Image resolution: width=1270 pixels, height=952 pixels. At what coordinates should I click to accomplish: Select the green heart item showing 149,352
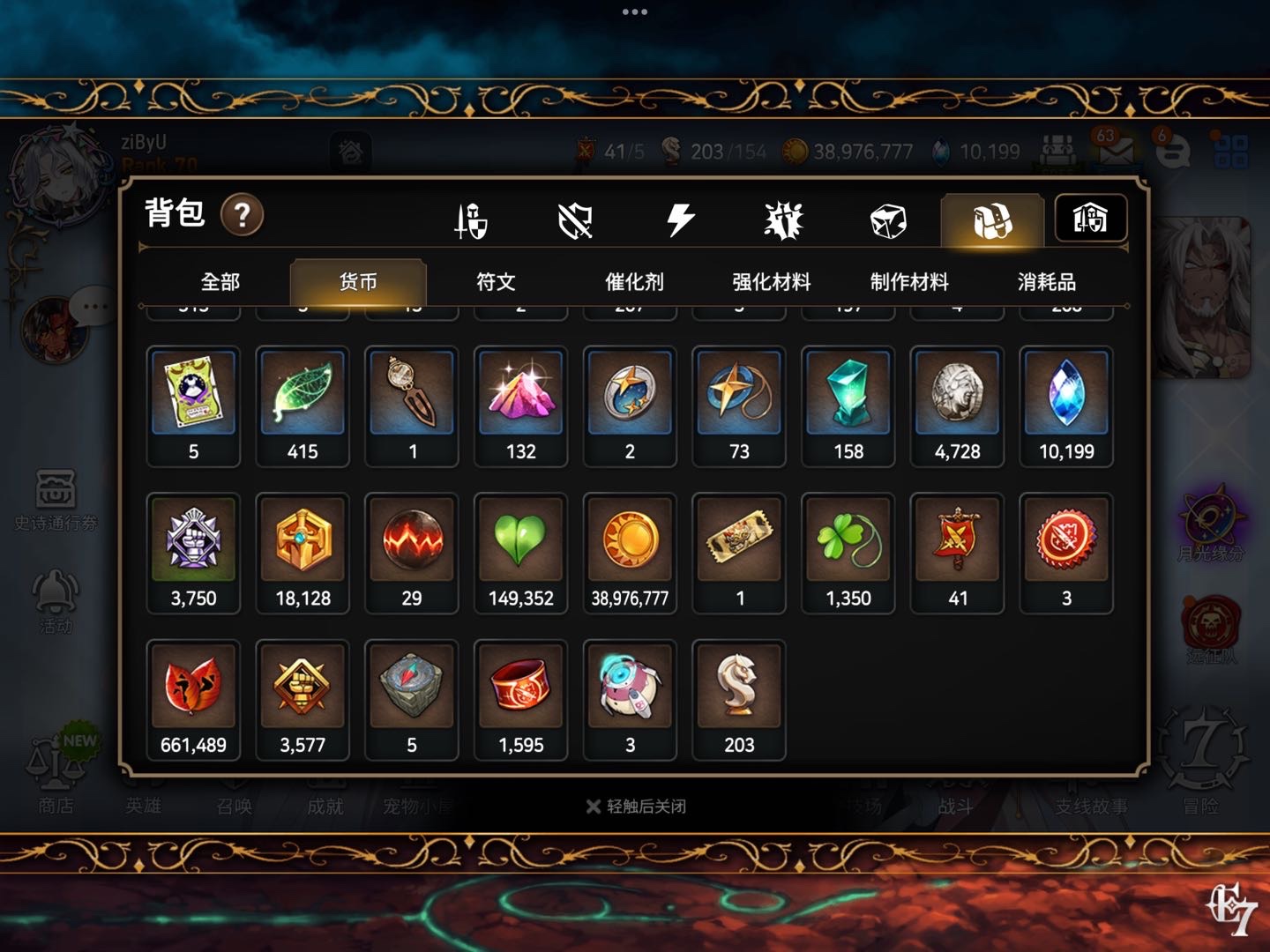coord(520,554)
